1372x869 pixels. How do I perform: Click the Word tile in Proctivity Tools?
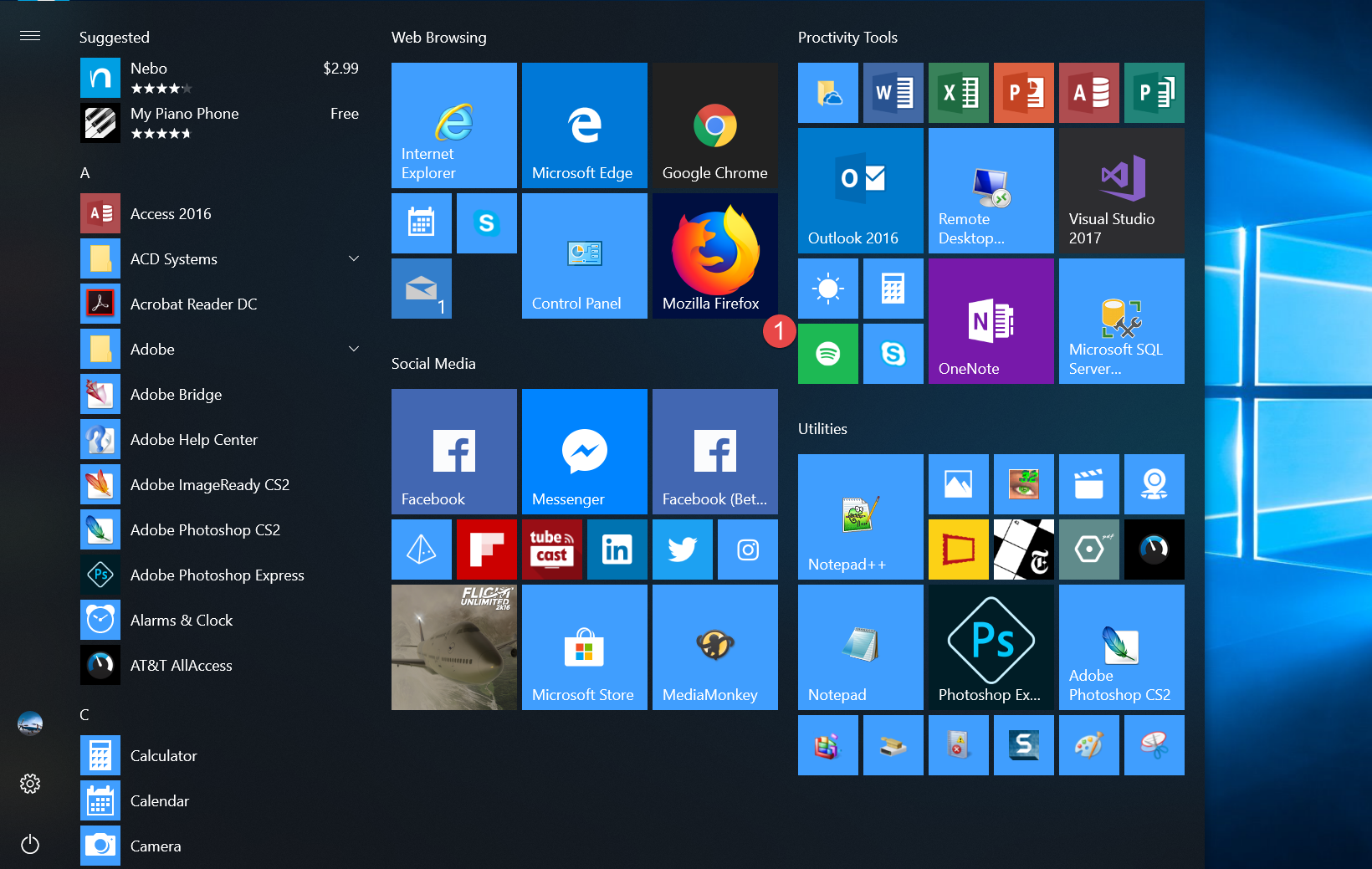pyautogui.click(x=893, y=93)
